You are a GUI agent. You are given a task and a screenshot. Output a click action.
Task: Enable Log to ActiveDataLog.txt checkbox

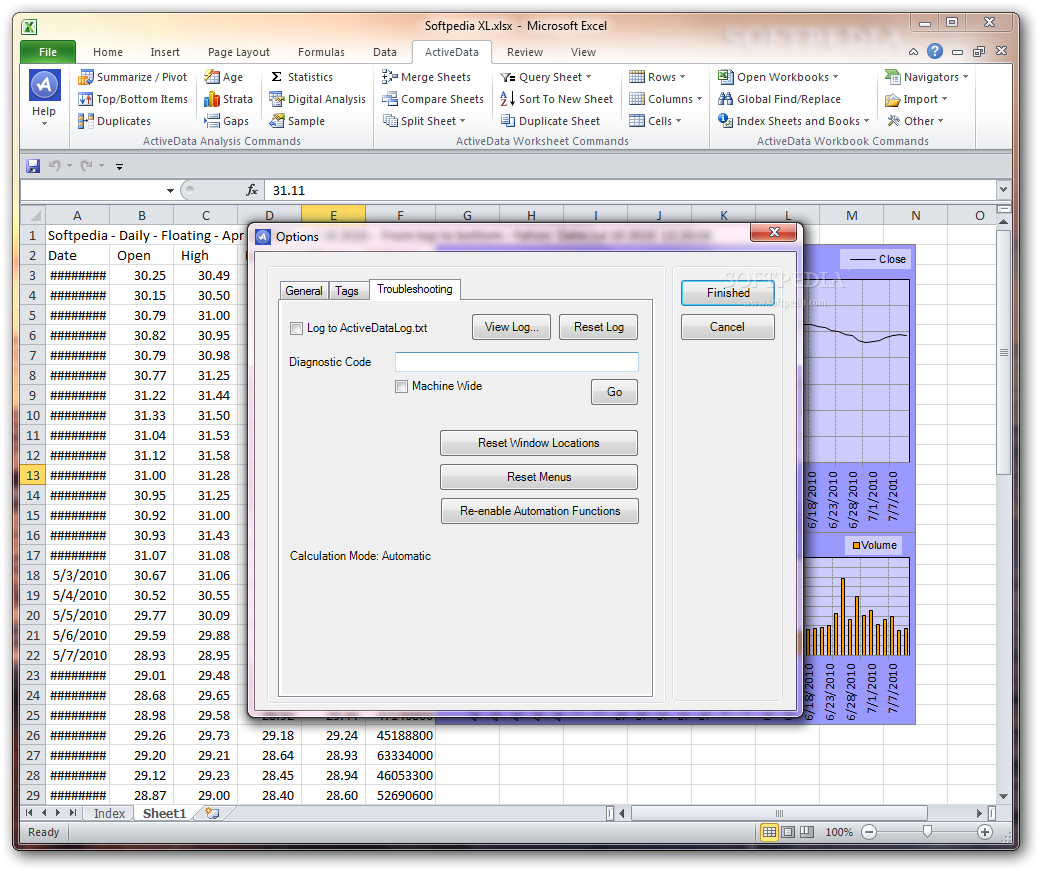[296, 328]
